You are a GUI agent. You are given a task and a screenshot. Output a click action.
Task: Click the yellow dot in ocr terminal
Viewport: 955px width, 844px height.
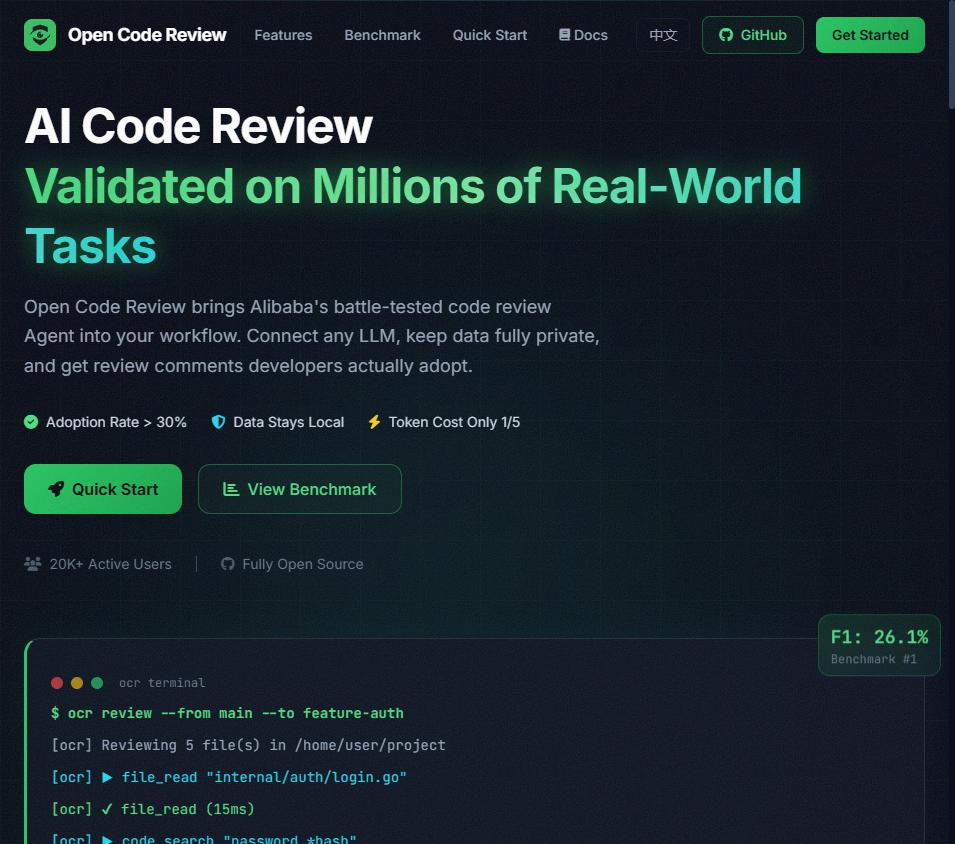[77, 683]
